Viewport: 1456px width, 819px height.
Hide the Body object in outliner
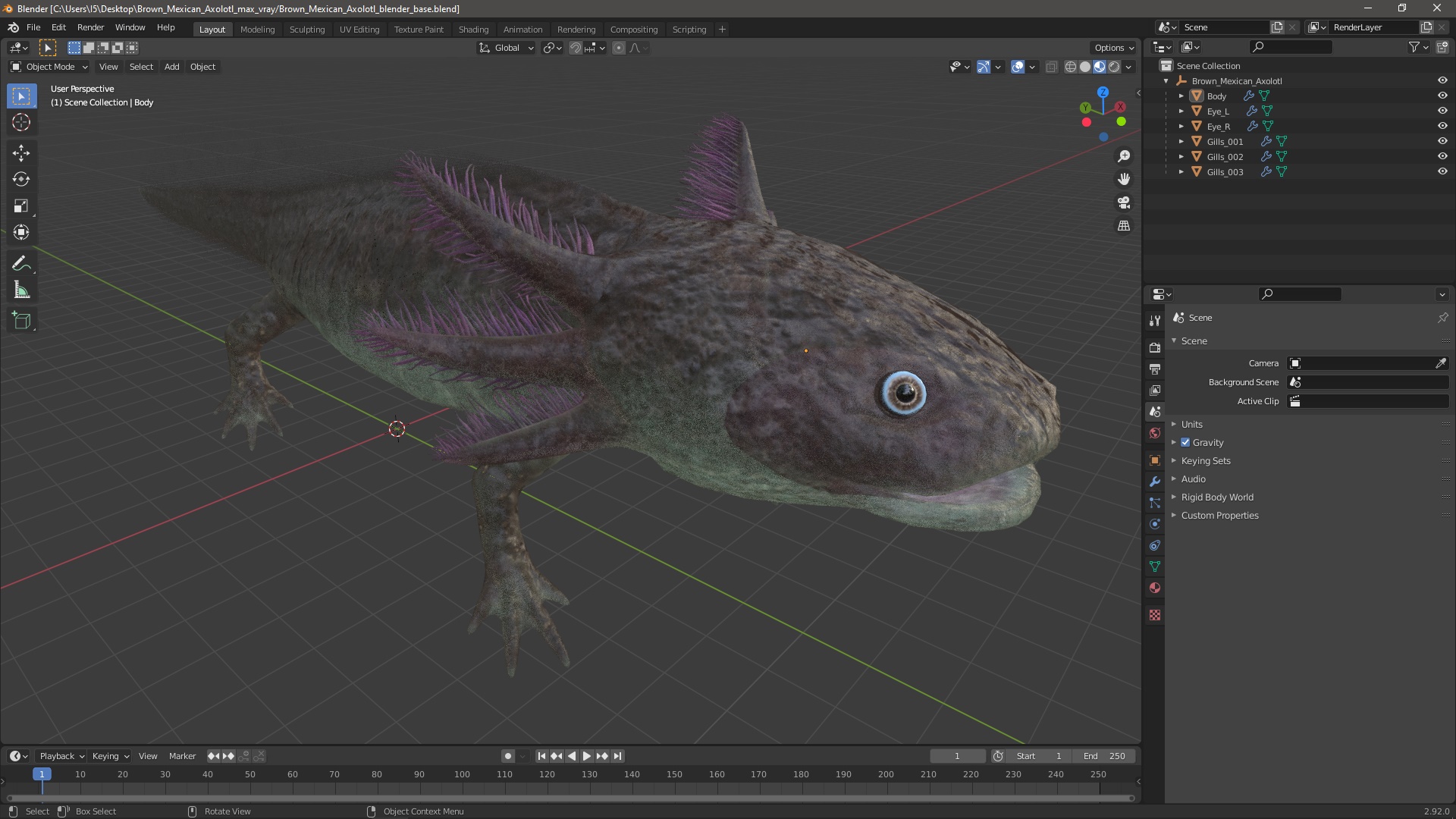point(1442,96)
